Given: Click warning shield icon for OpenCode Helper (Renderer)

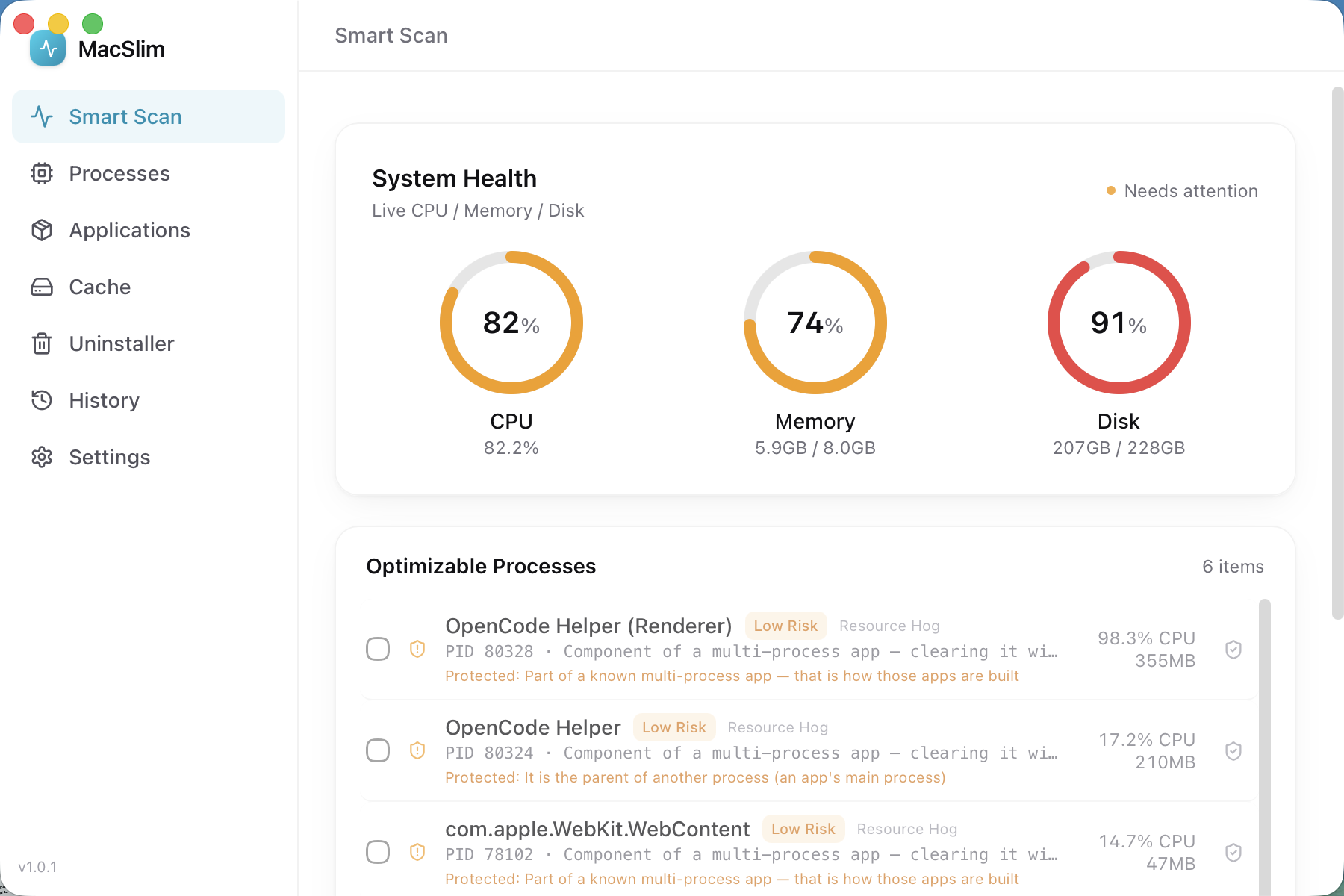Looking at the screenshot, I should click(x=417, y=649).
